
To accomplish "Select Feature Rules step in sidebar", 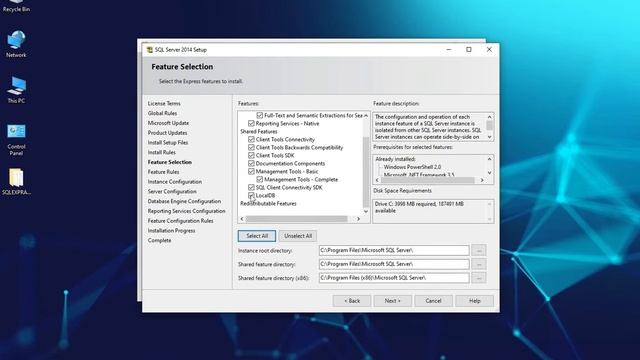I will [163, 172].
